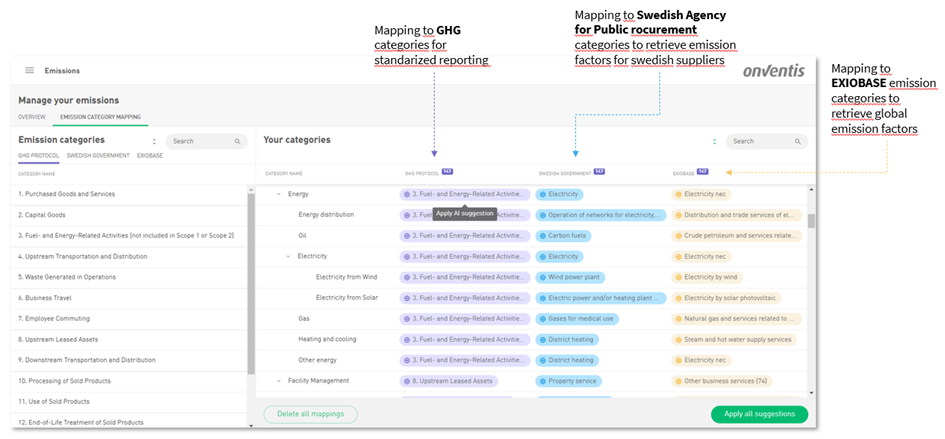Click Delete all mappings button
The height and width of the screenshot is (439, 945).
click(x=310, y=414)
